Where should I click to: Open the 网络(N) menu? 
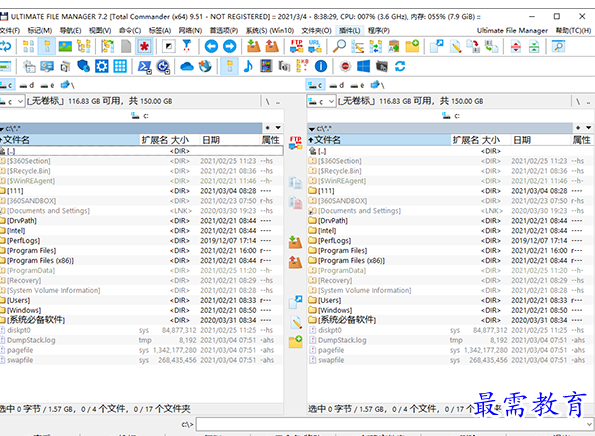(x=190, y=30)
